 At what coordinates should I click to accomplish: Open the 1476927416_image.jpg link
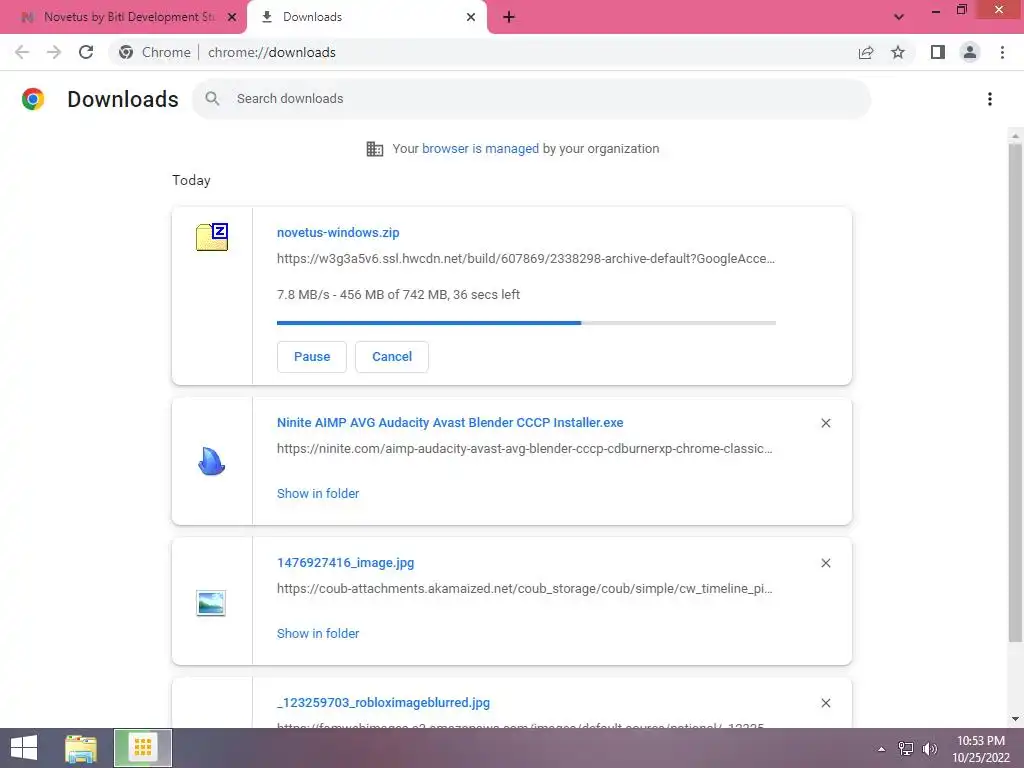(345, 562)
